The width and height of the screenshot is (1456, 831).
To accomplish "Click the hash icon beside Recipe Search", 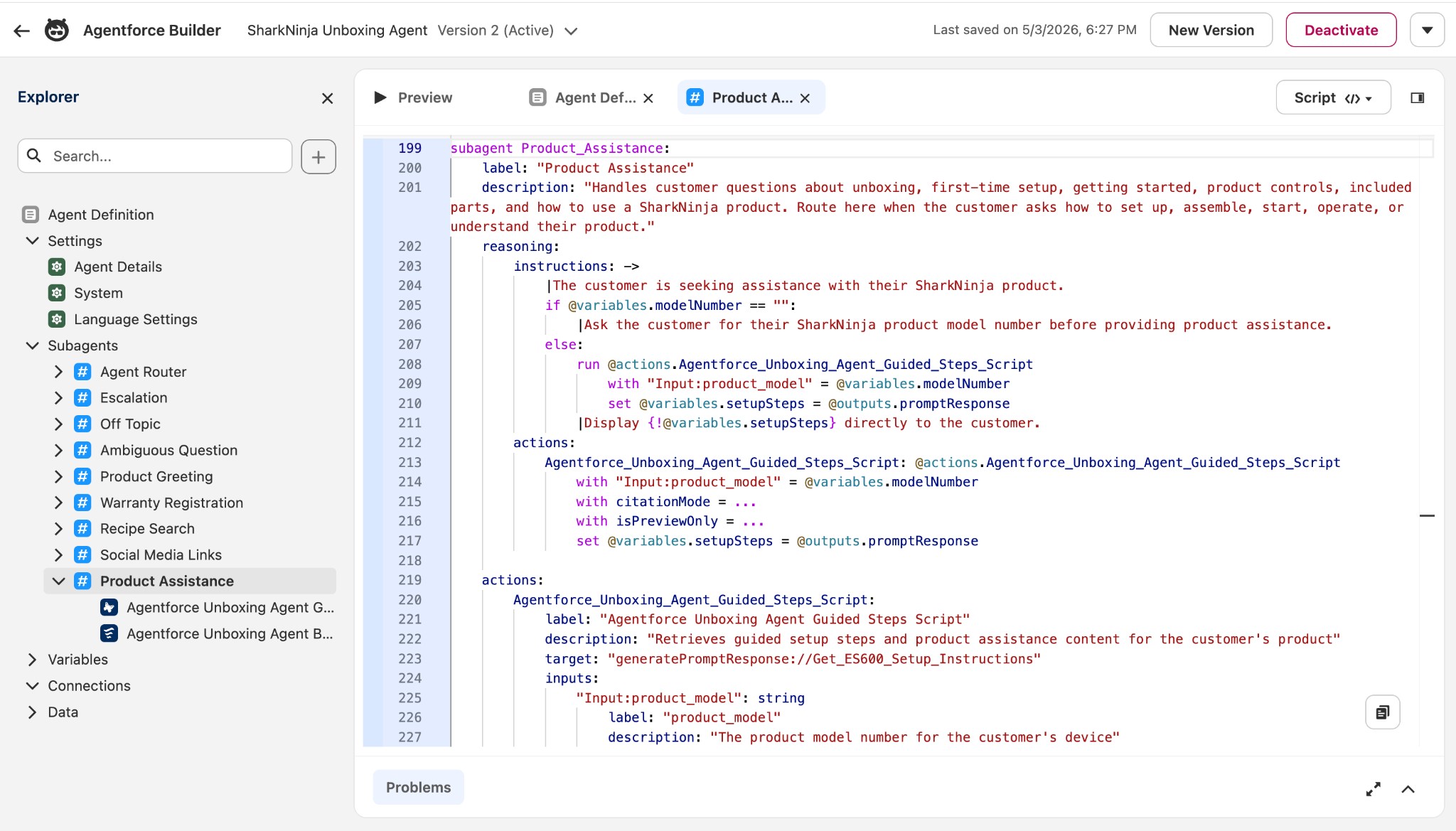I will 83,529.
